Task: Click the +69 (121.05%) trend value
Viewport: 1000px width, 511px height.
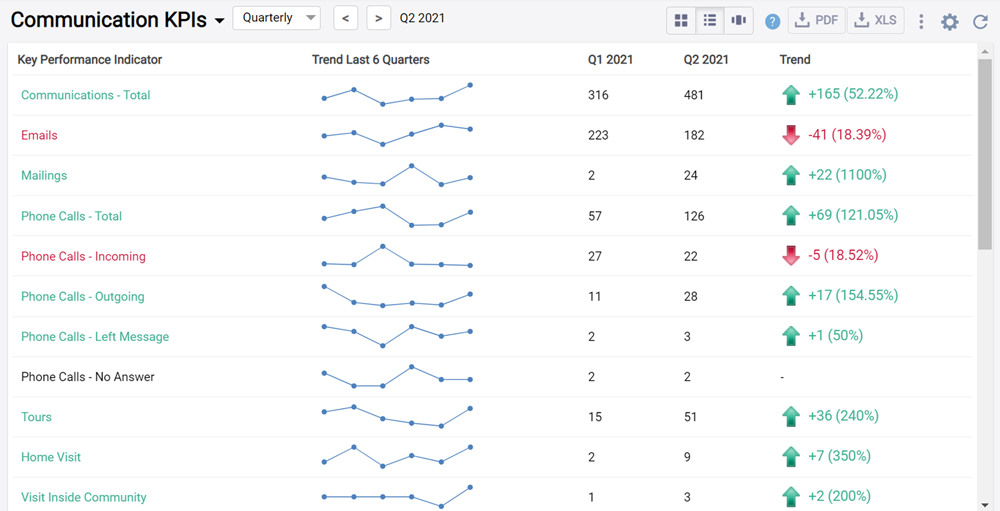Action: (853, 216)
